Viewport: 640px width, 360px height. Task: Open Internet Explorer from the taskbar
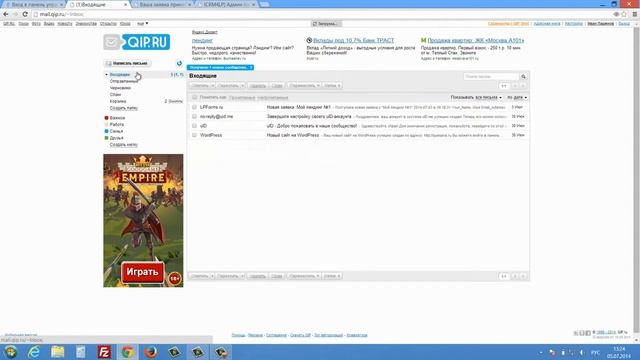(34, 352)
